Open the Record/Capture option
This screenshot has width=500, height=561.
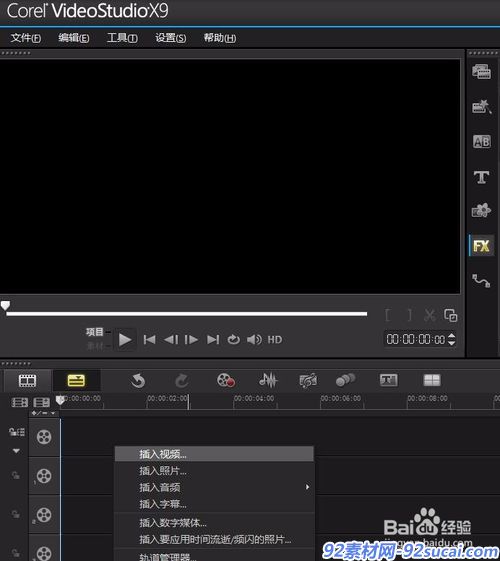[226, 381]
